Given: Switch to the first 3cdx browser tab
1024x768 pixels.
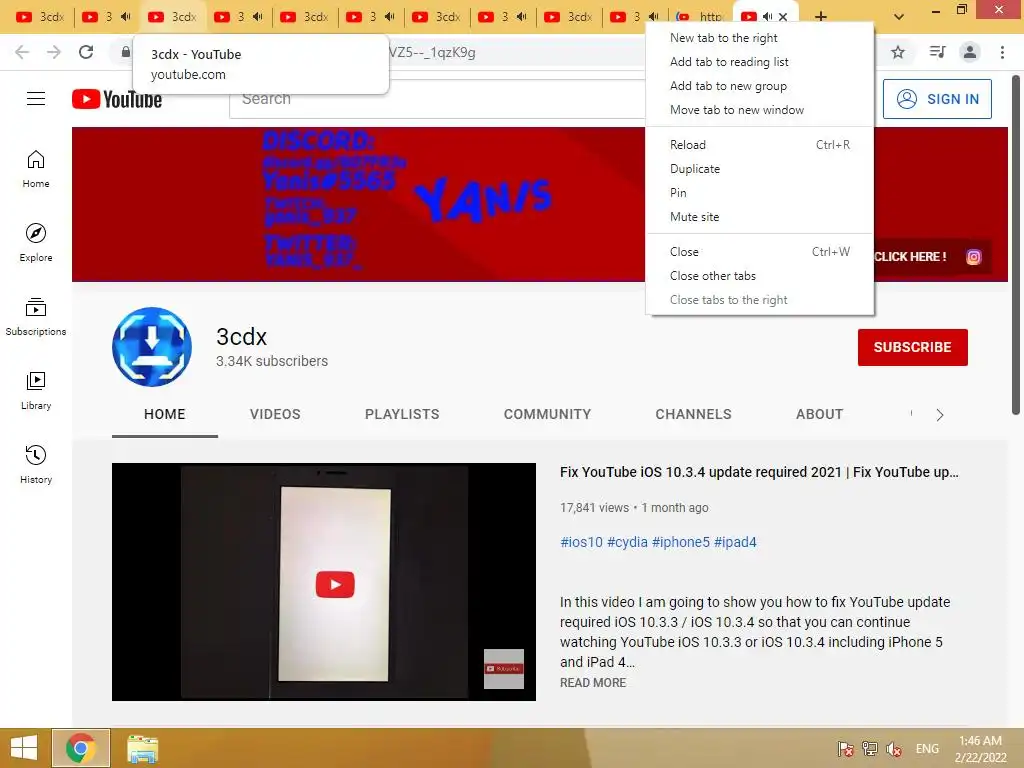Looking at the screenshot, I should click(x=40, y=17).
